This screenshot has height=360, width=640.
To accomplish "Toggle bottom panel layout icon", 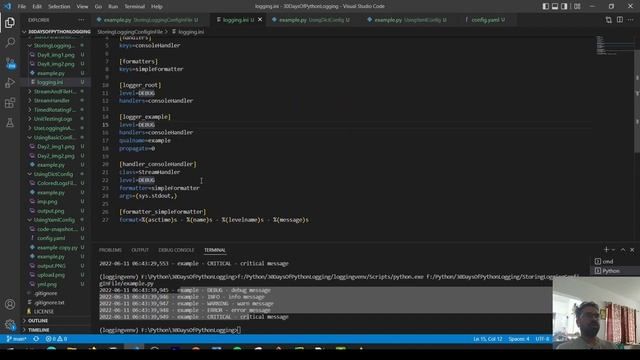I will [x=555, y=6].
